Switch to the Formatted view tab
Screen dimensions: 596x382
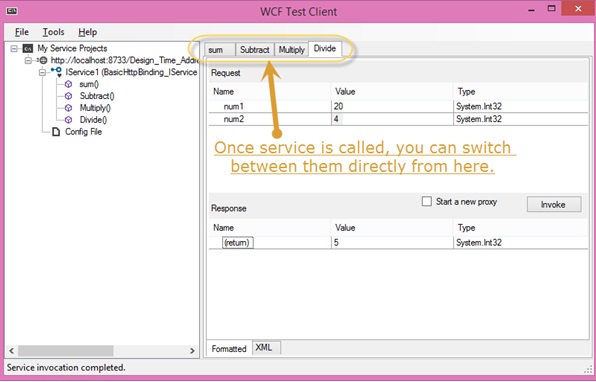pos(229,348)
